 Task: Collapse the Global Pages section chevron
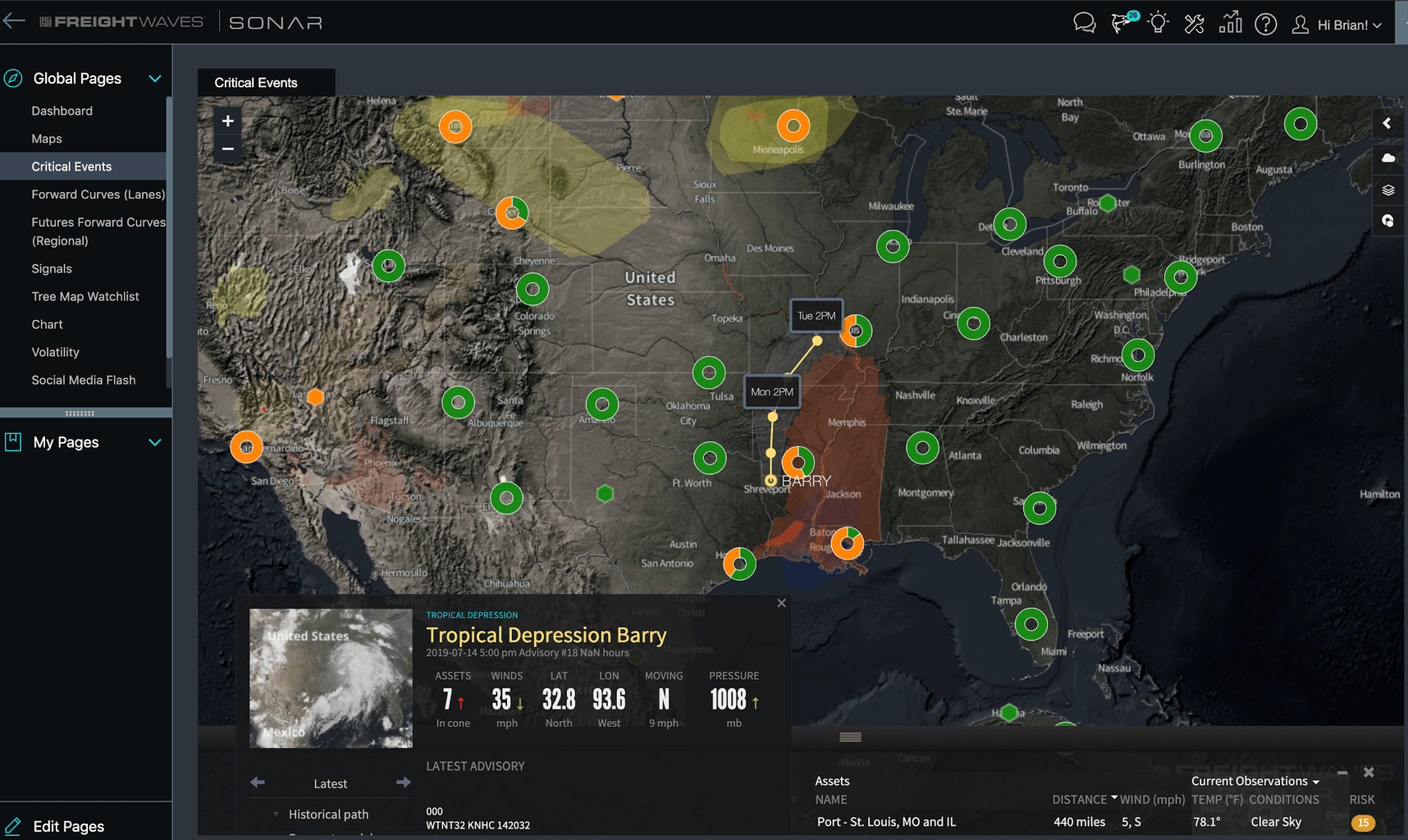[x=154, y=79]
